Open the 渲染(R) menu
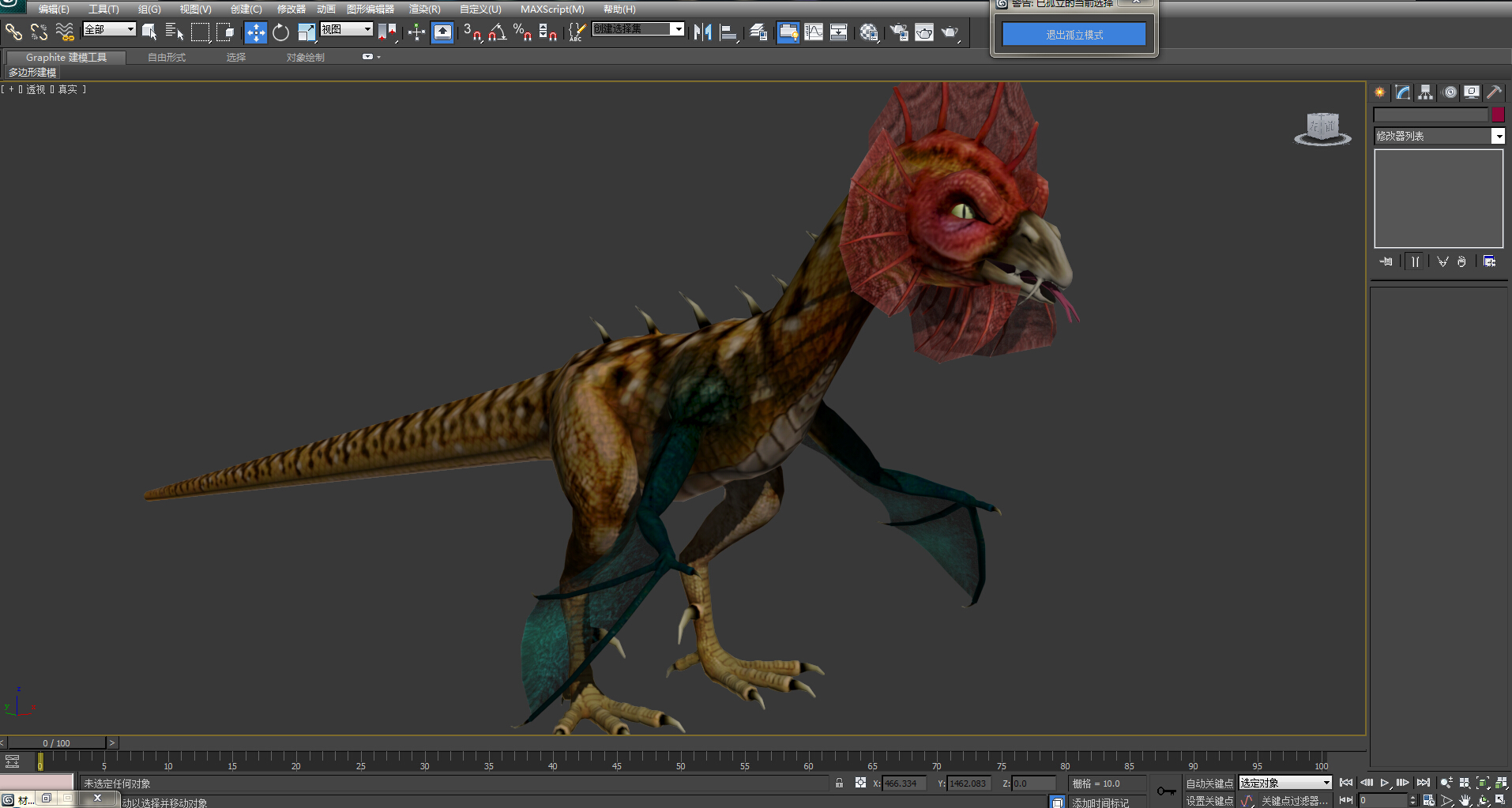This screenshot has width=1512, height=808. tap(424, 9)
